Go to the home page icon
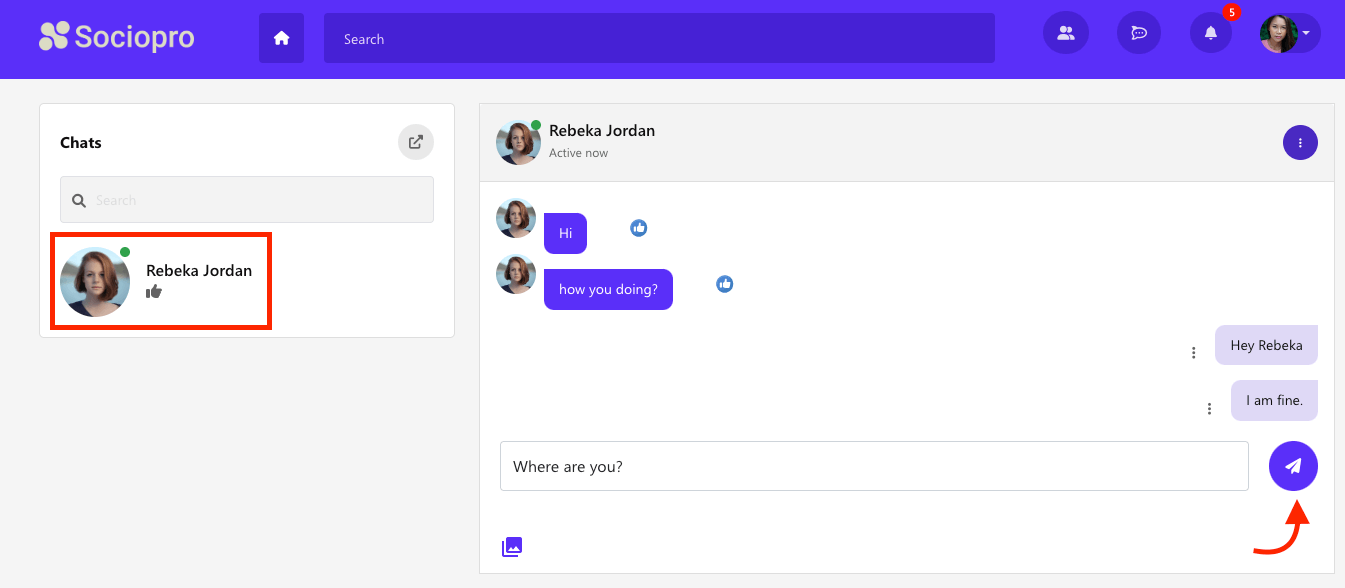This screenshot has height=588, width=1345. coord(281,38)
